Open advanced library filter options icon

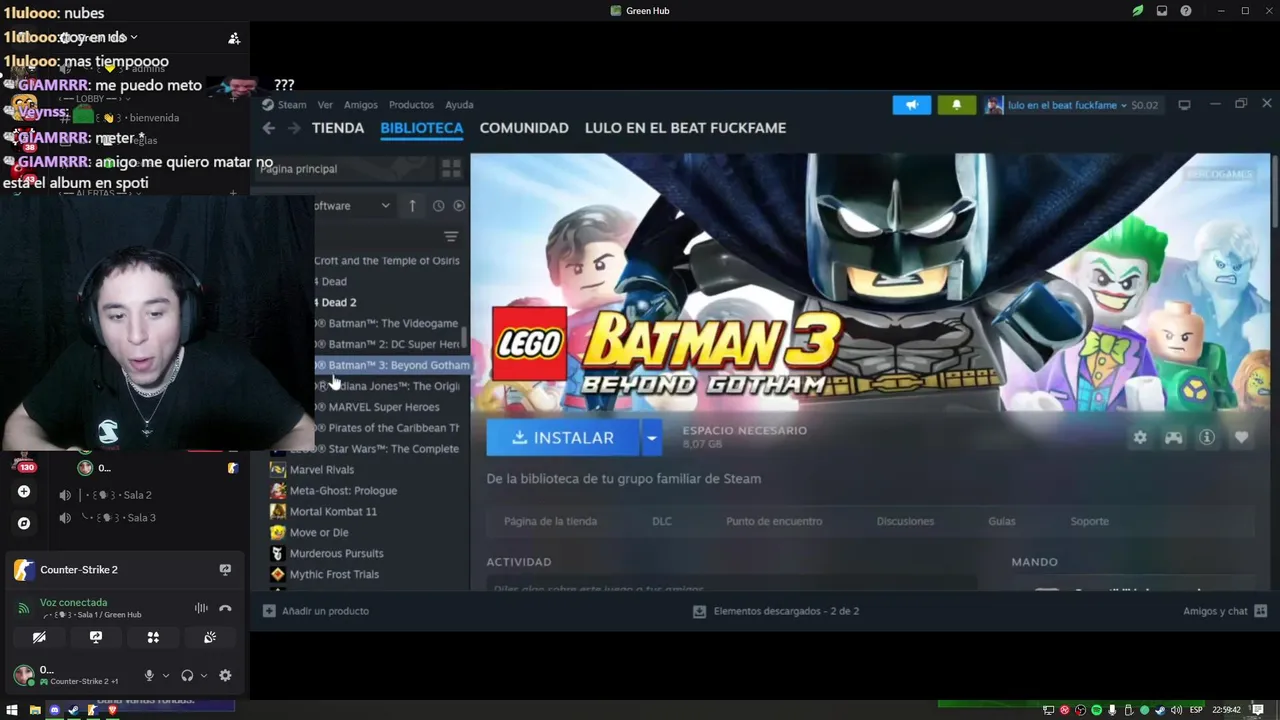[451, 237]
